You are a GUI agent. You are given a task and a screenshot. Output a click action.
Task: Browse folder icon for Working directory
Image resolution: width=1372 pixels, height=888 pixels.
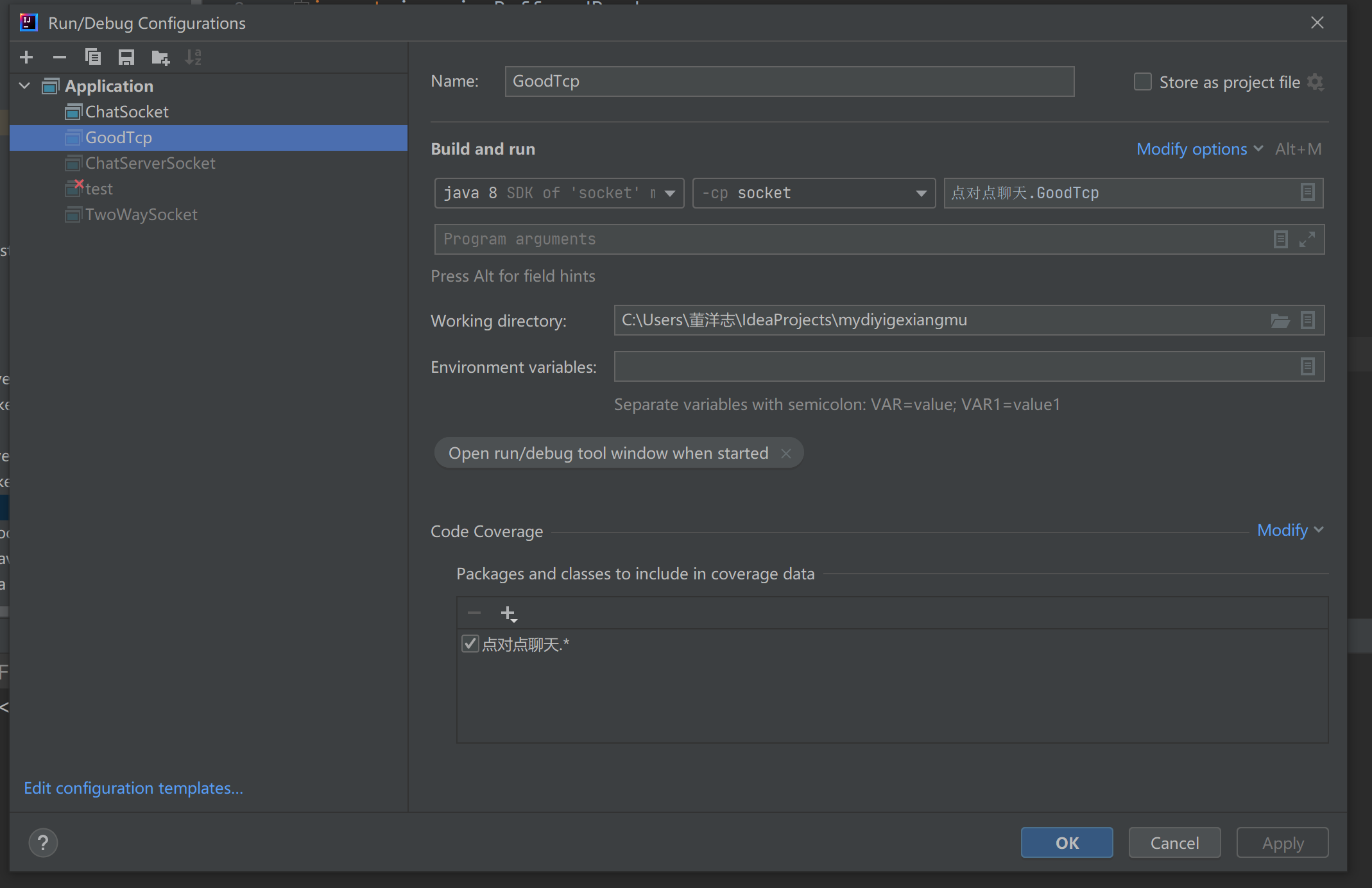[1280, 320]
